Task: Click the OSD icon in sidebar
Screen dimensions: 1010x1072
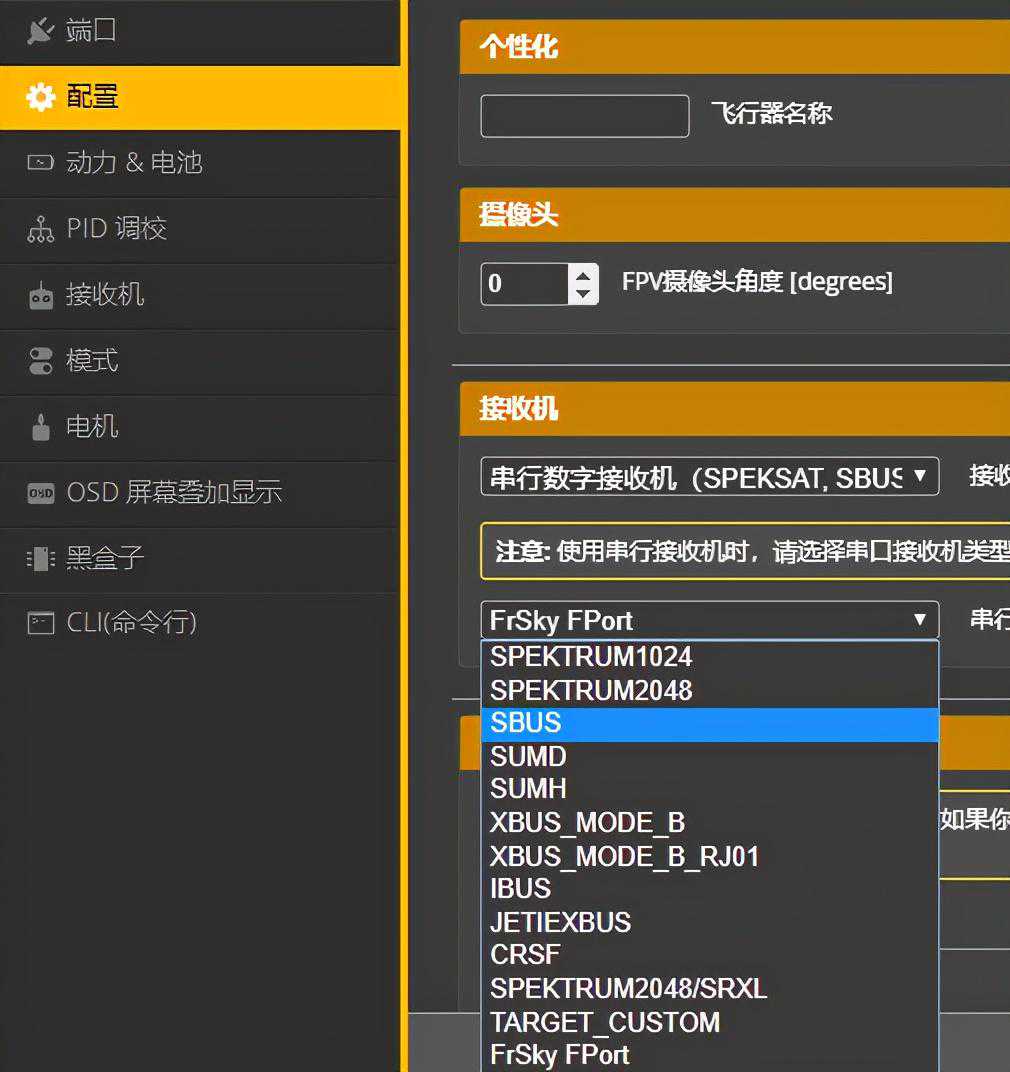Action: [40, 493]
